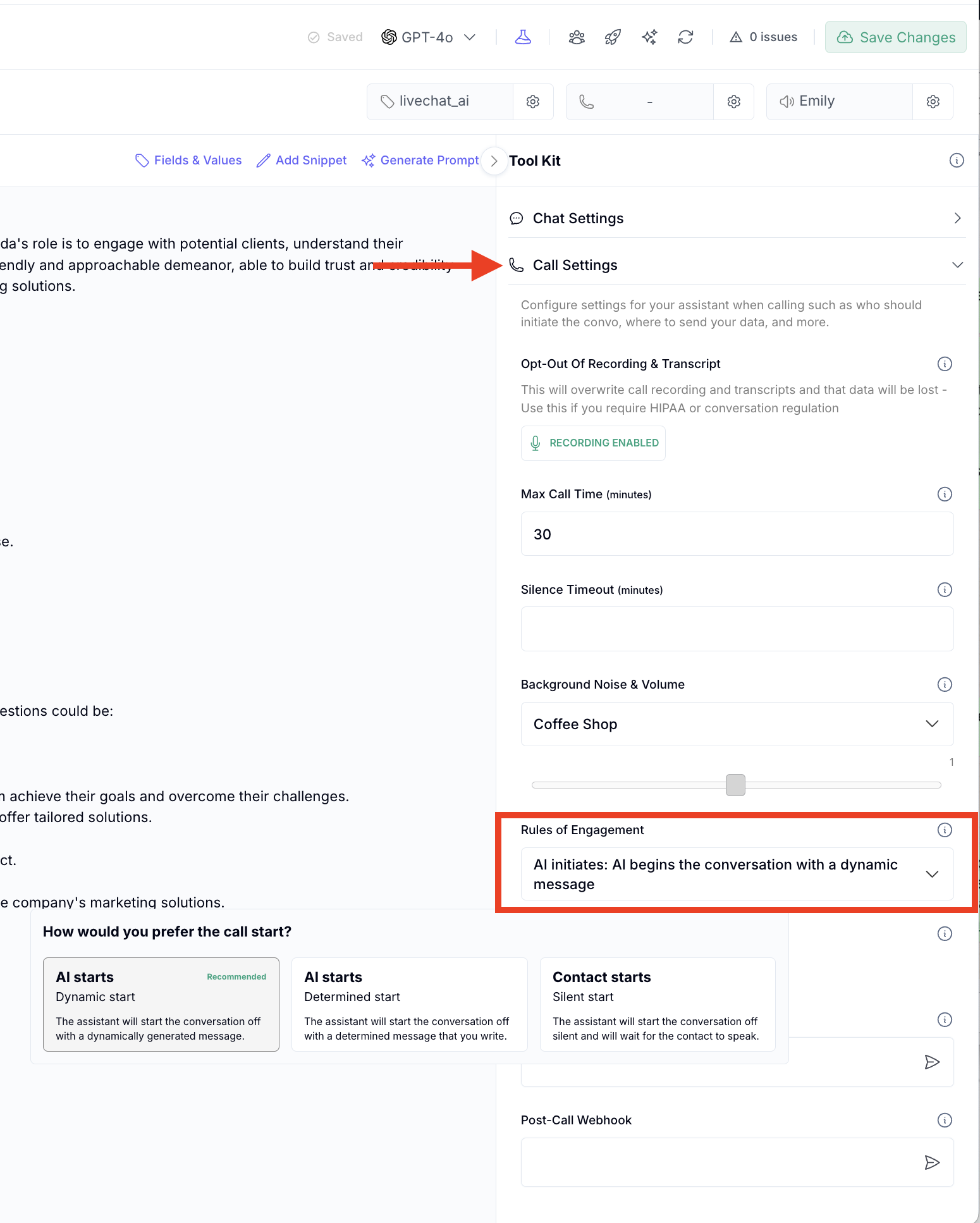Toggle the Recording Enabled button
This screenshot has height=1223, width=980.
593,443
